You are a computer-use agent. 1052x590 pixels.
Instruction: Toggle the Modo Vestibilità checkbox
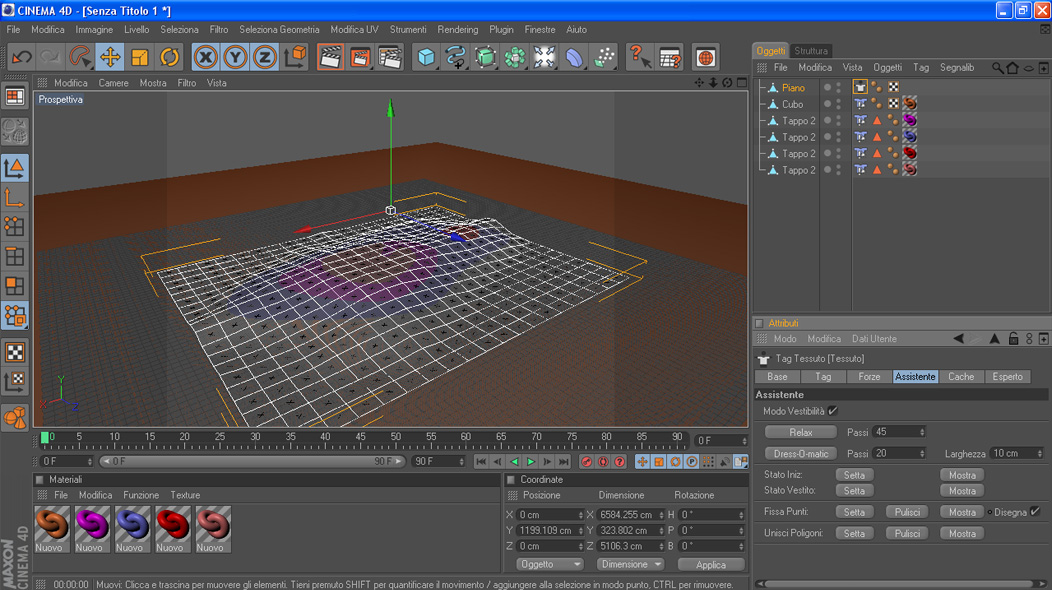pos(833,411)
